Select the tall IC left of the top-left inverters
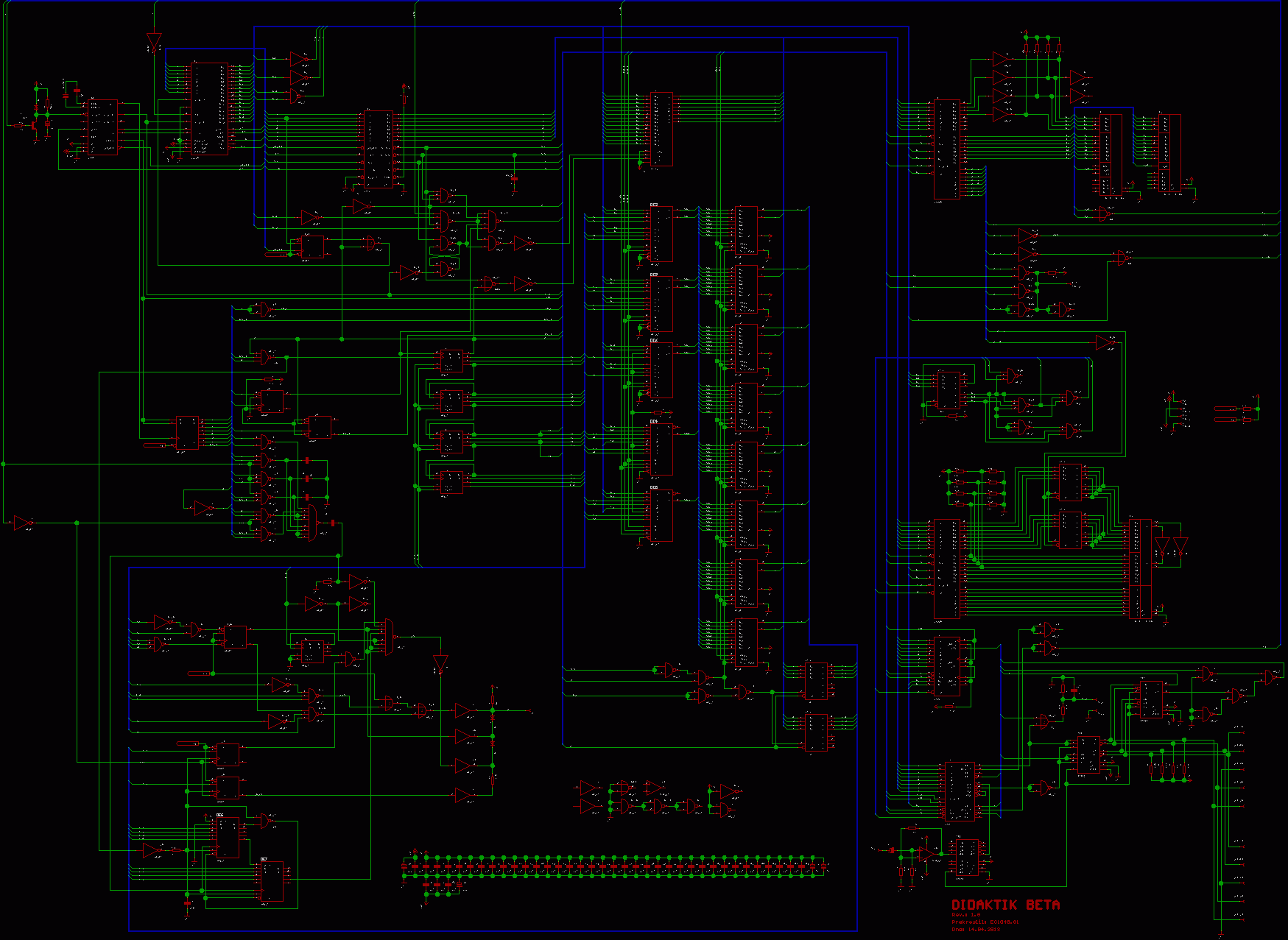 point(208,109)
